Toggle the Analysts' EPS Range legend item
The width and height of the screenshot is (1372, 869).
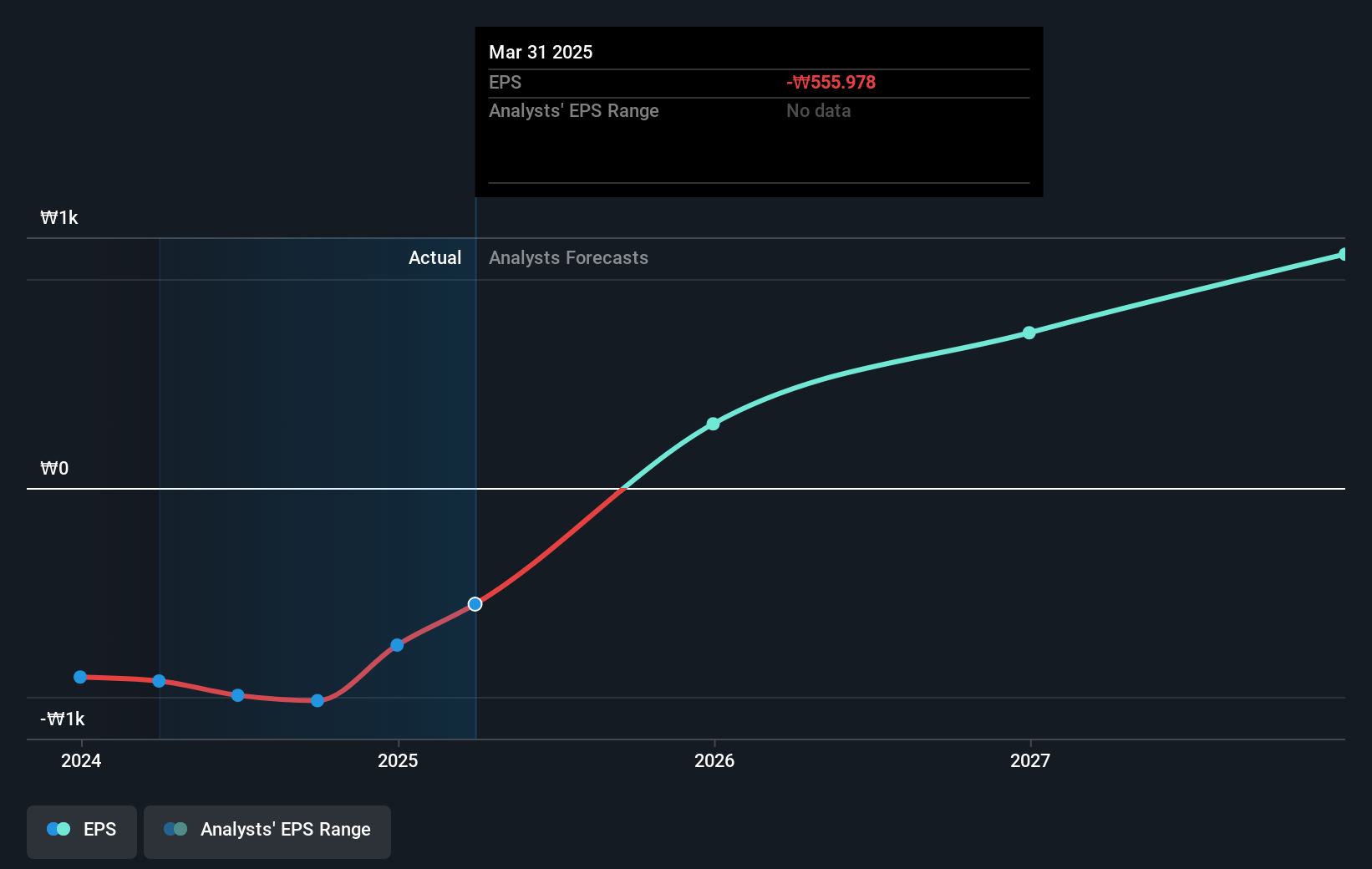coord(267,831)
